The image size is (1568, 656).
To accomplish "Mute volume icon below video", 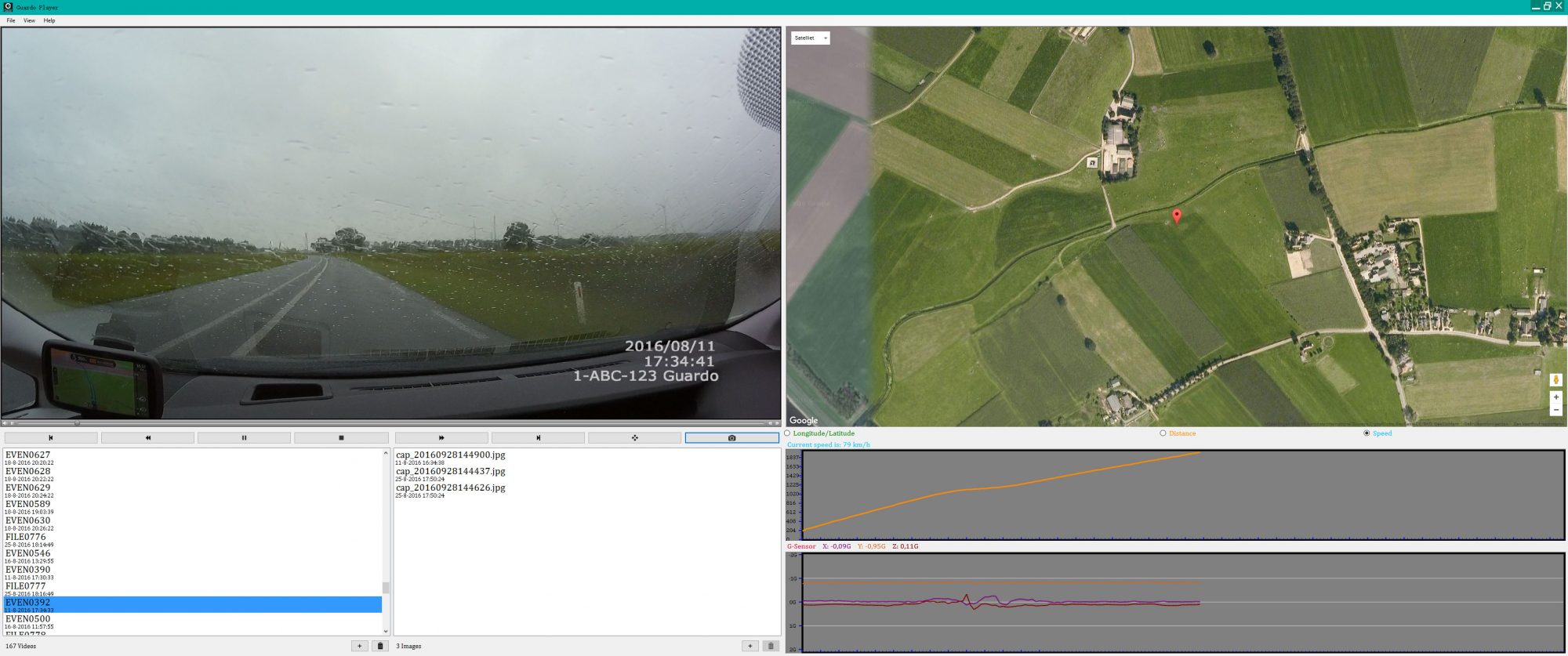I will [x=5, y=423].
